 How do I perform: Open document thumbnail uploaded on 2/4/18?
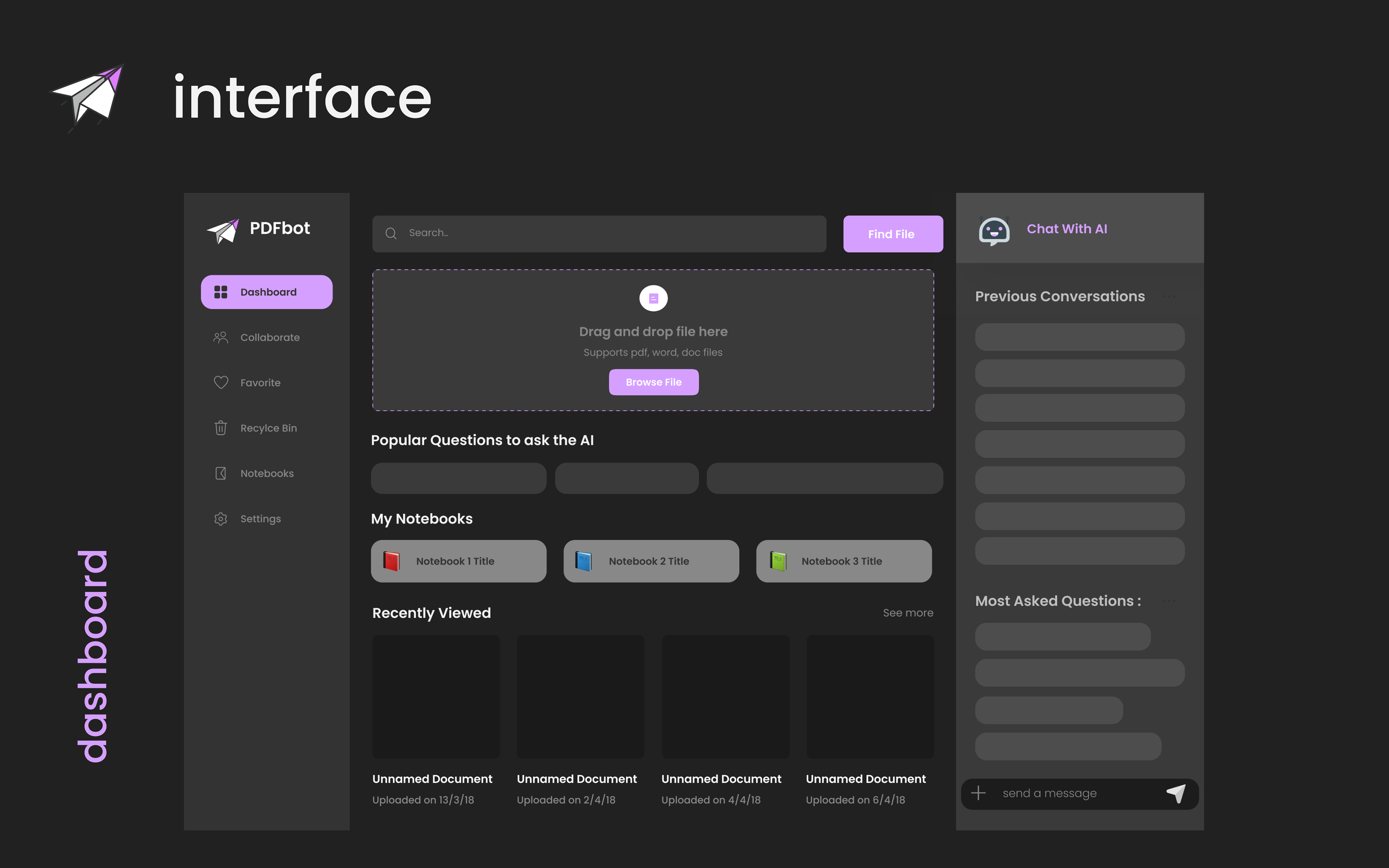point(580,696)
